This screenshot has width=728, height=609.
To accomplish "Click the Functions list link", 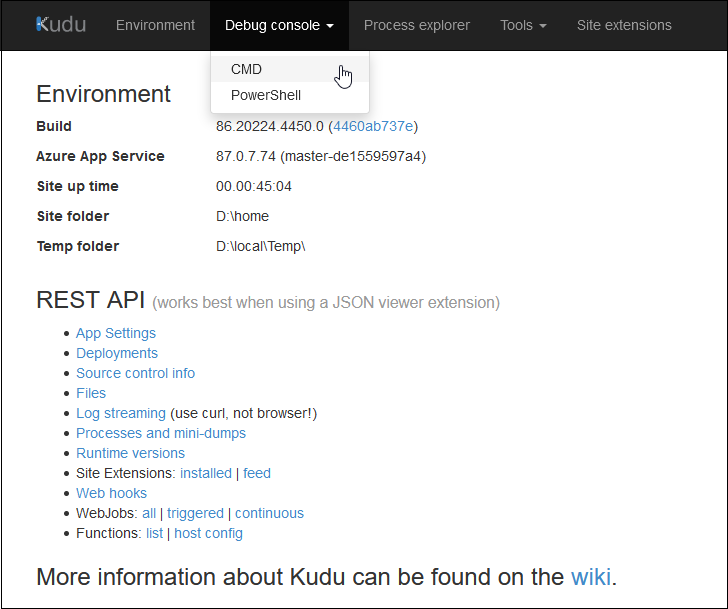I will click(x=154, y=533).
